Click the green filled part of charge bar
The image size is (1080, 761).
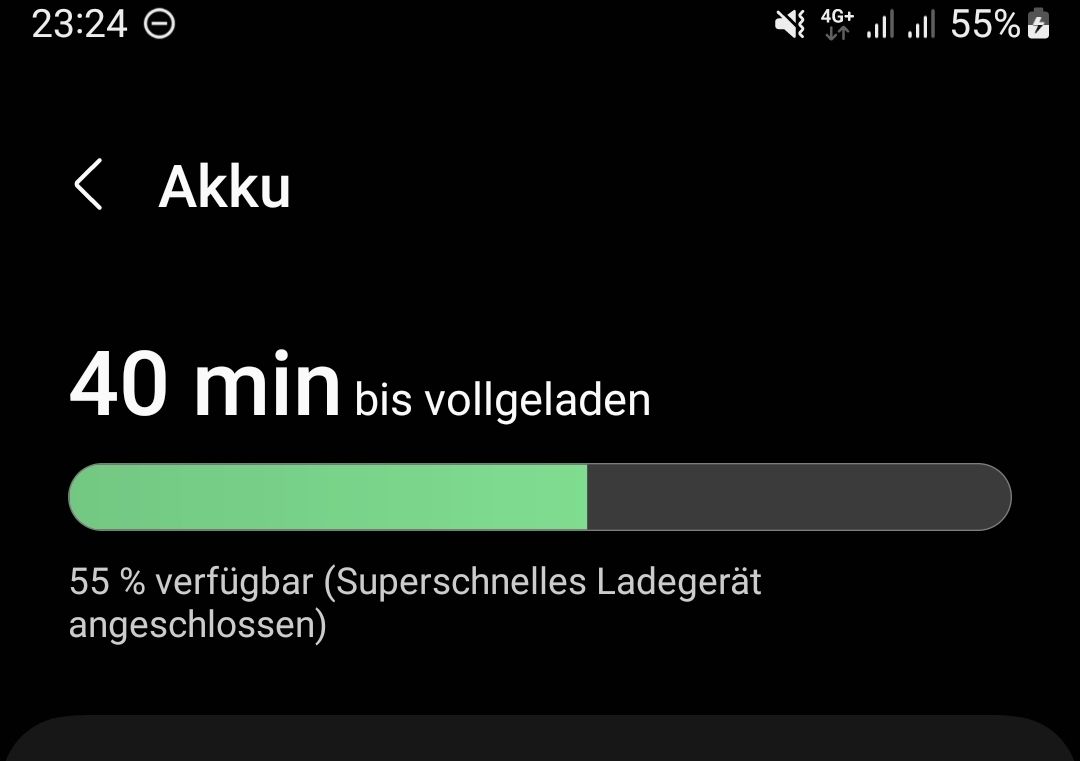coord(328,497)
